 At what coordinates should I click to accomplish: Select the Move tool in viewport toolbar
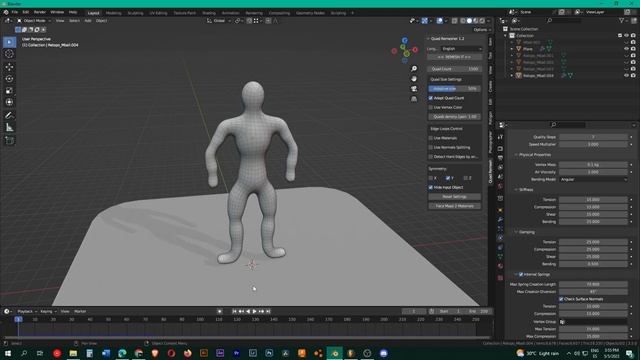click(9, 67)
